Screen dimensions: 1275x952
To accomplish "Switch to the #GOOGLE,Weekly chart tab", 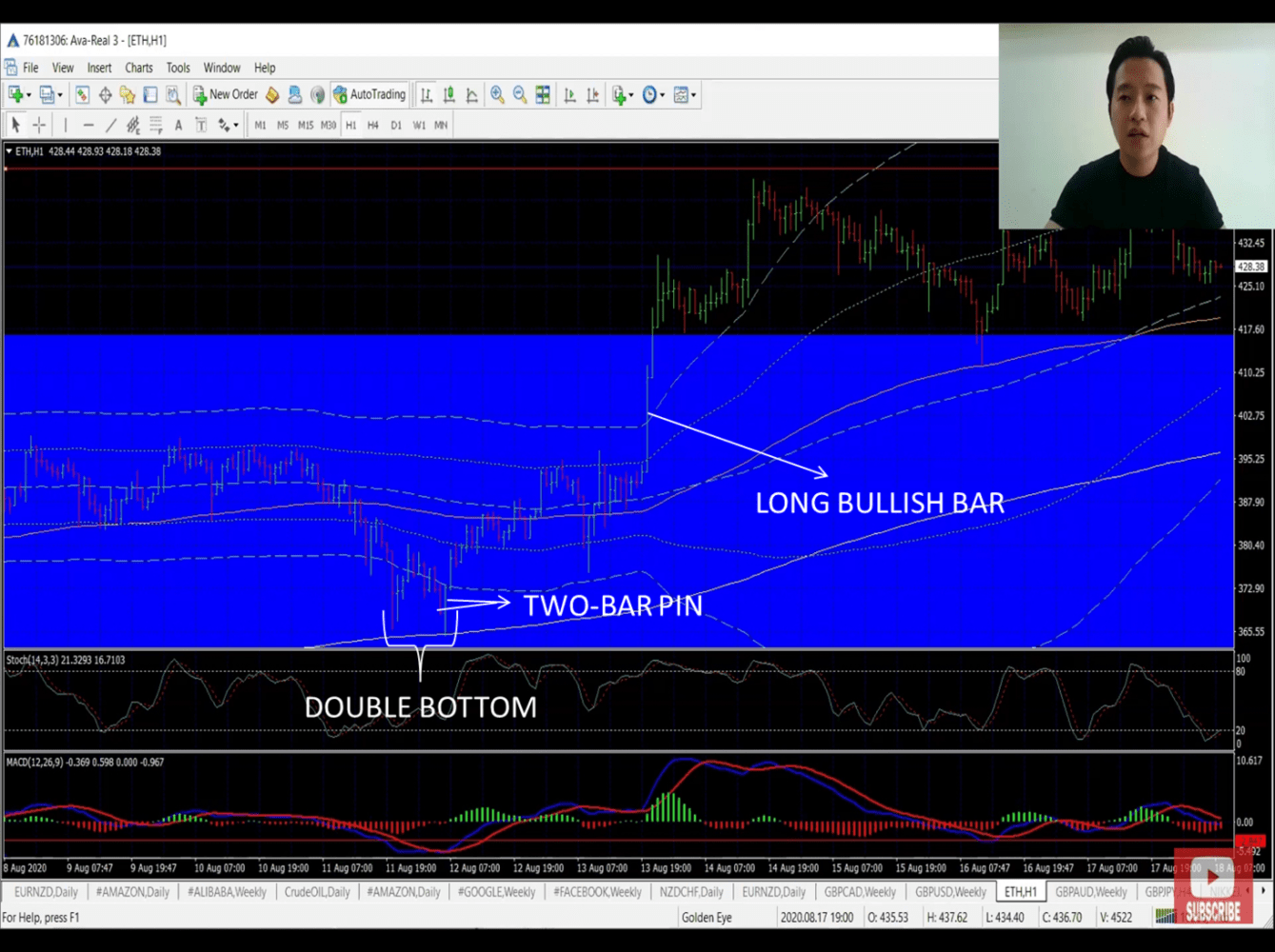I will [496, 892].
